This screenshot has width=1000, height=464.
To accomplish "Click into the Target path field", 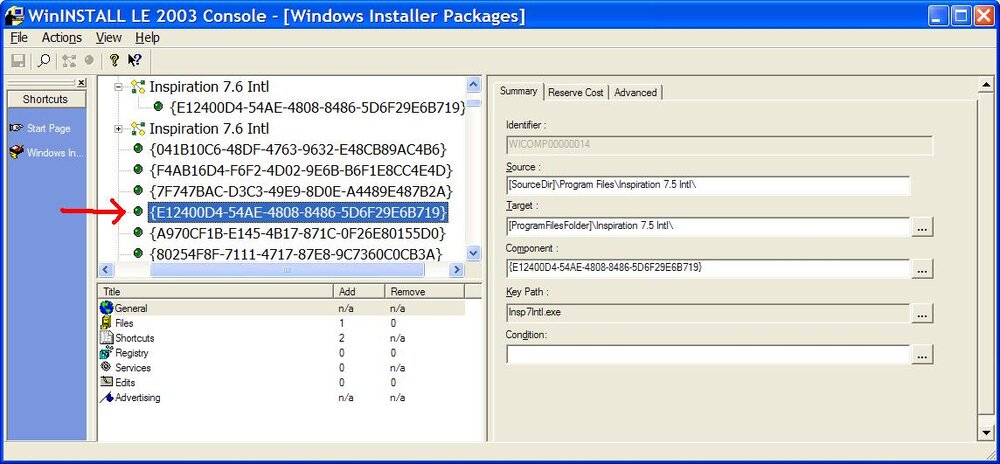I will pos(708,227).
